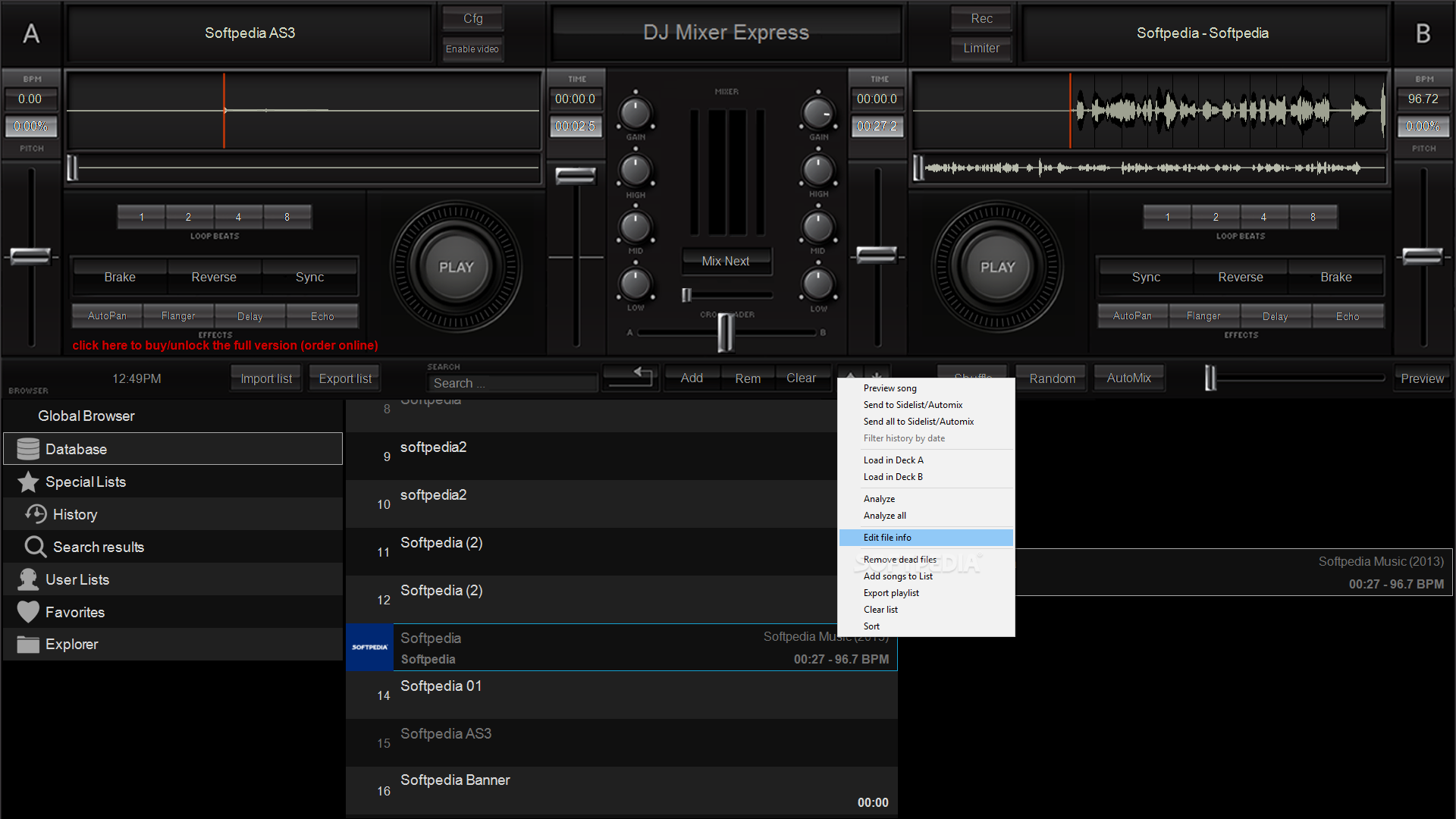Open Explorer folder icon

(28, 645)
